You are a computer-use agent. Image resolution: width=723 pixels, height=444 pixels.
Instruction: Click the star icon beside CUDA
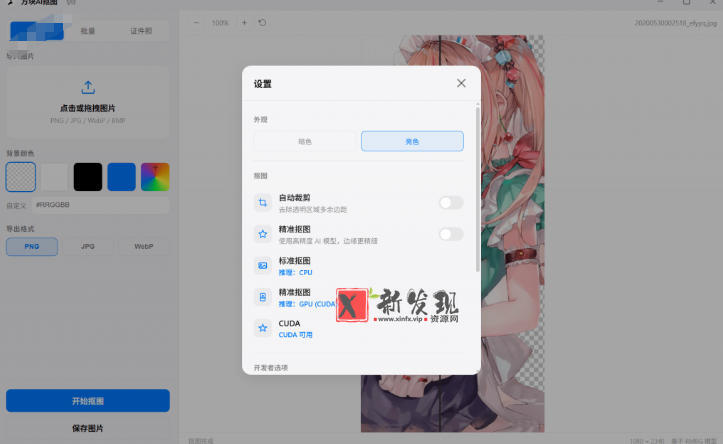(263, 328)
